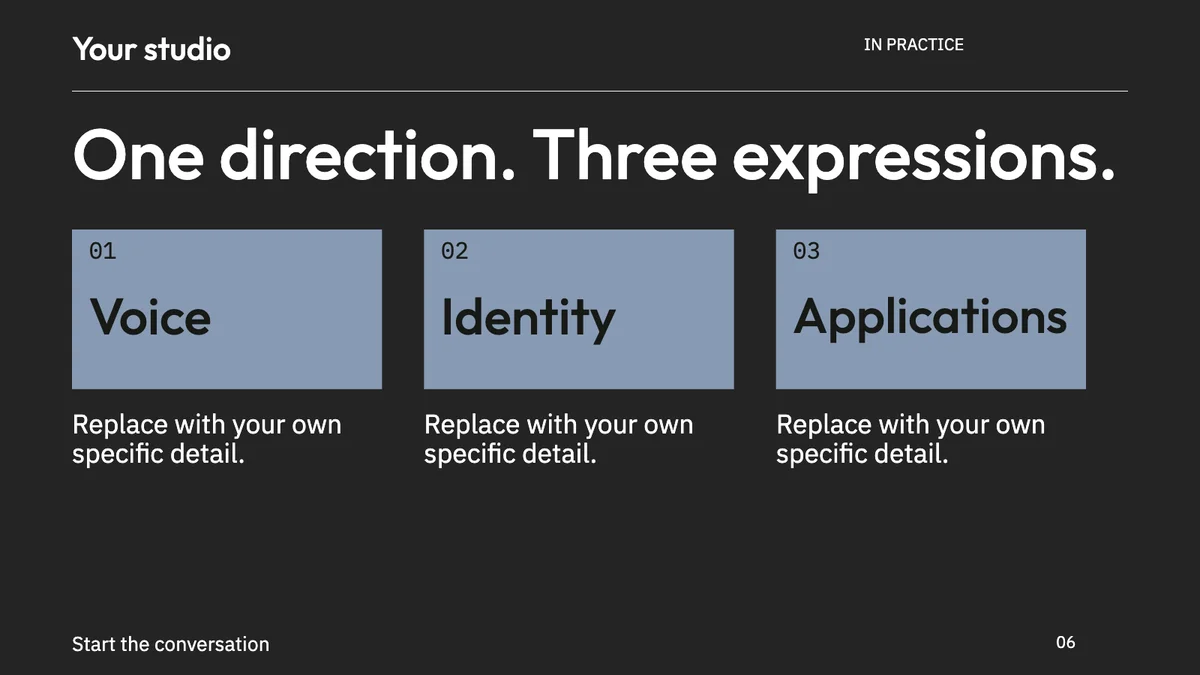Select the 'IN PRACTICE' section label

coord(914,44)
